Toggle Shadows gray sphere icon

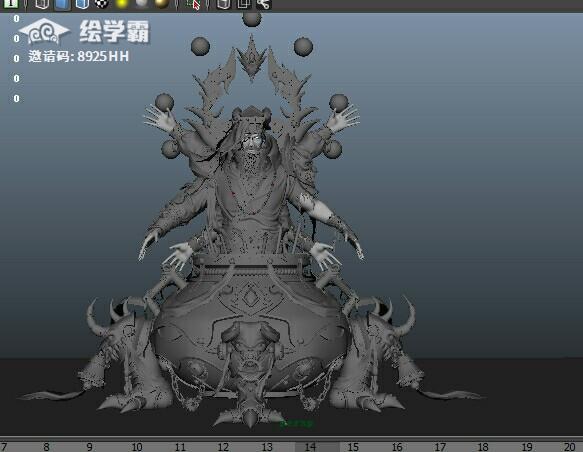pos(142,4)
